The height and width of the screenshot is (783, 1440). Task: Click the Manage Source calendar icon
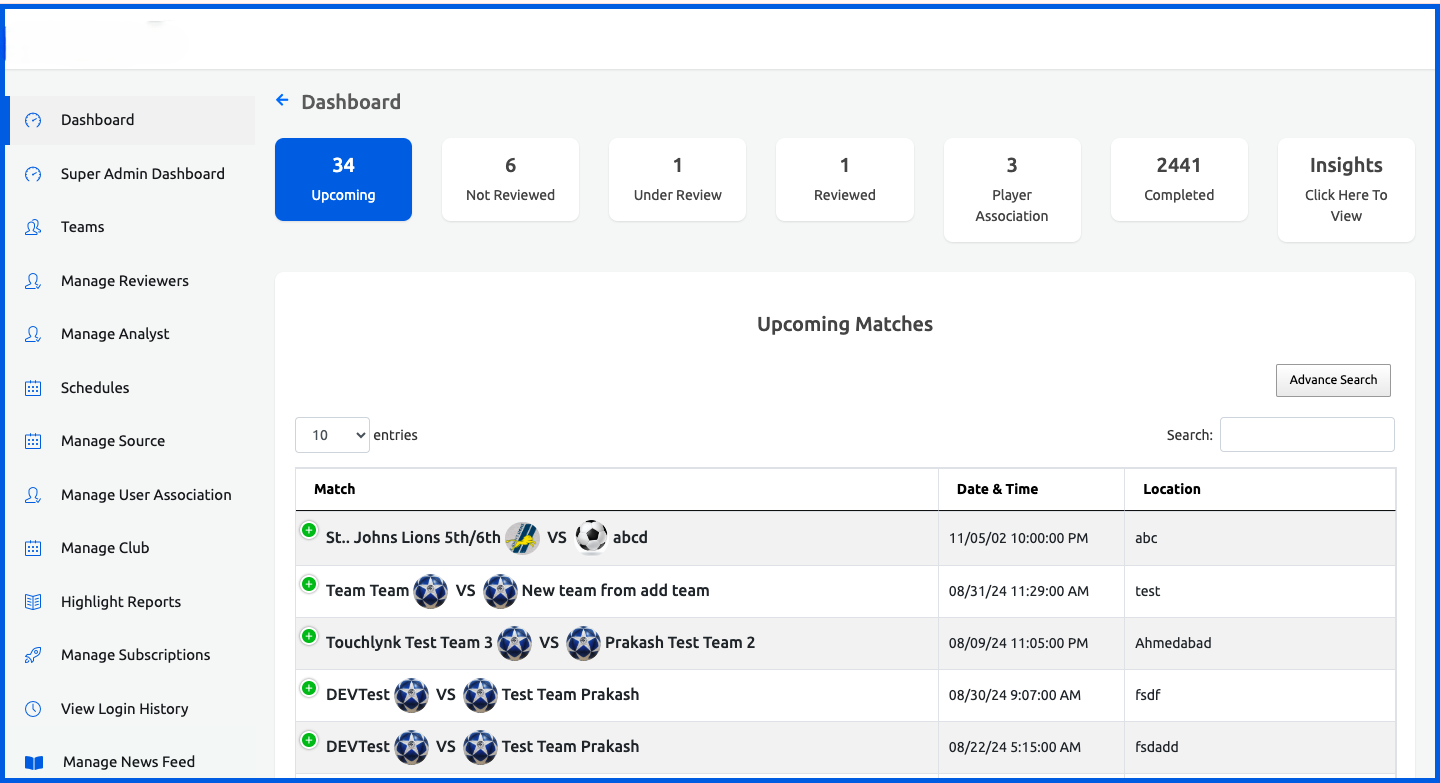[x=33, y=441]
